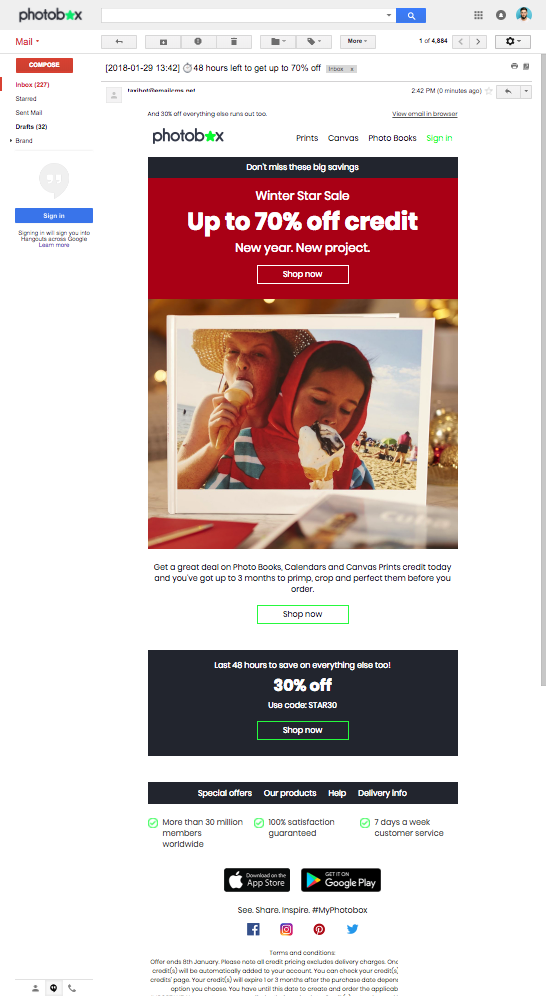Select Special offers in footer menu
The height and width of the screenshot is (996, 546).
pos(225,793)
